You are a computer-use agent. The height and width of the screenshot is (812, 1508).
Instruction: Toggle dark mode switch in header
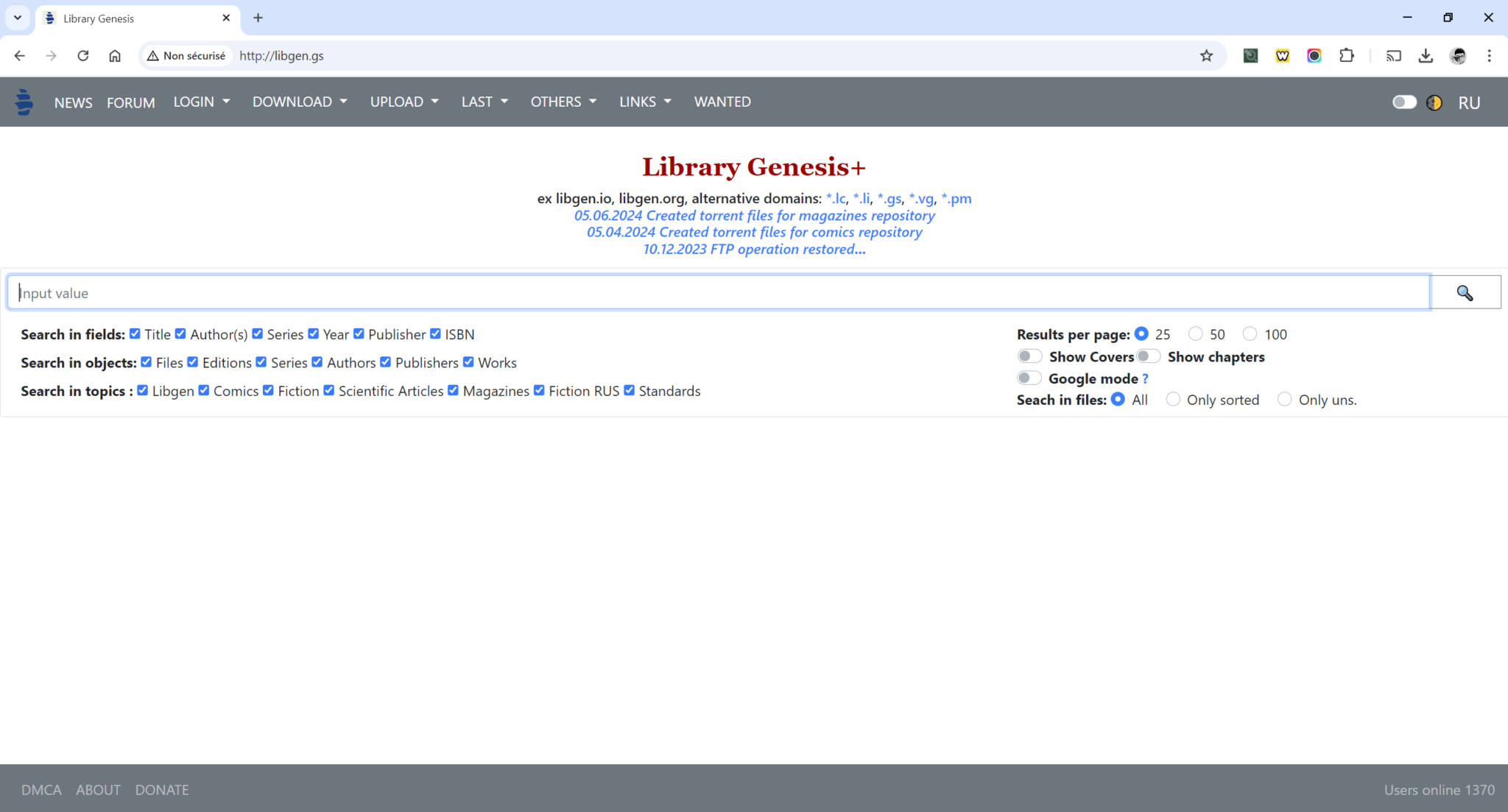point(1403,102)
